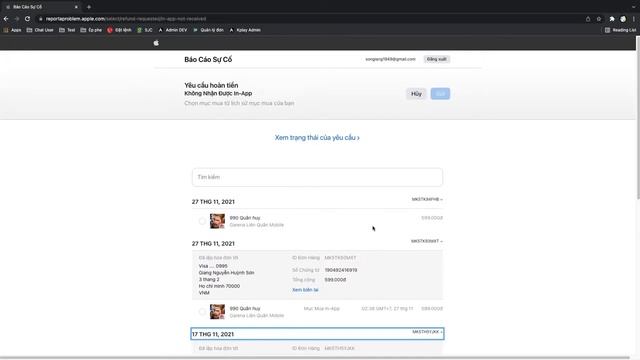This screenshot has width=640, height=360.
Task: Click the Đăng xuất sign-out button
Action: click(436, 59)
